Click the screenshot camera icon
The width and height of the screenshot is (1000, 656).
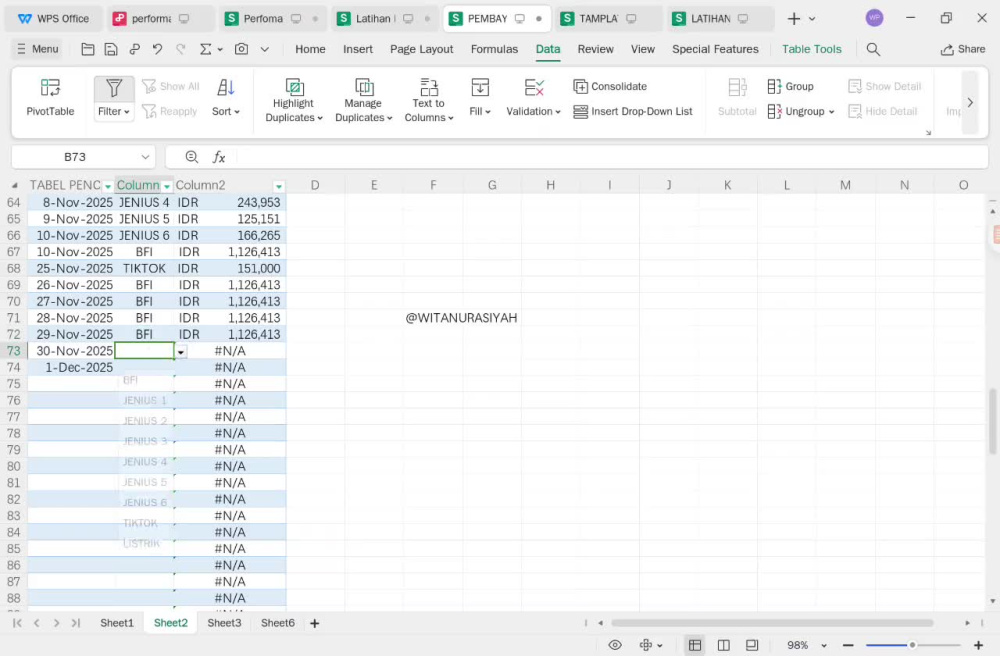[242, 49]
